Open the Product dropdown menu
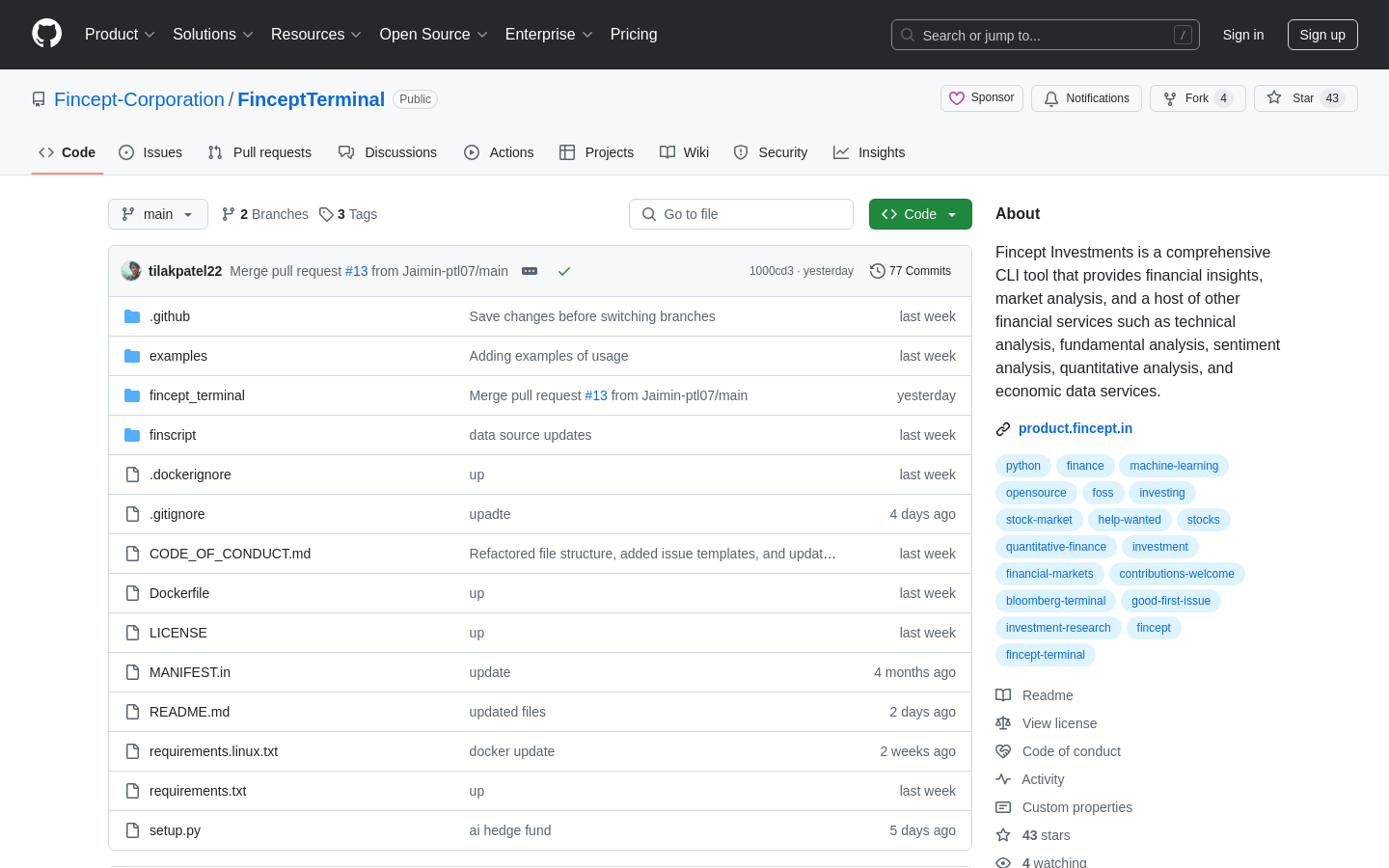1389x868 pixels. point(120,35)
